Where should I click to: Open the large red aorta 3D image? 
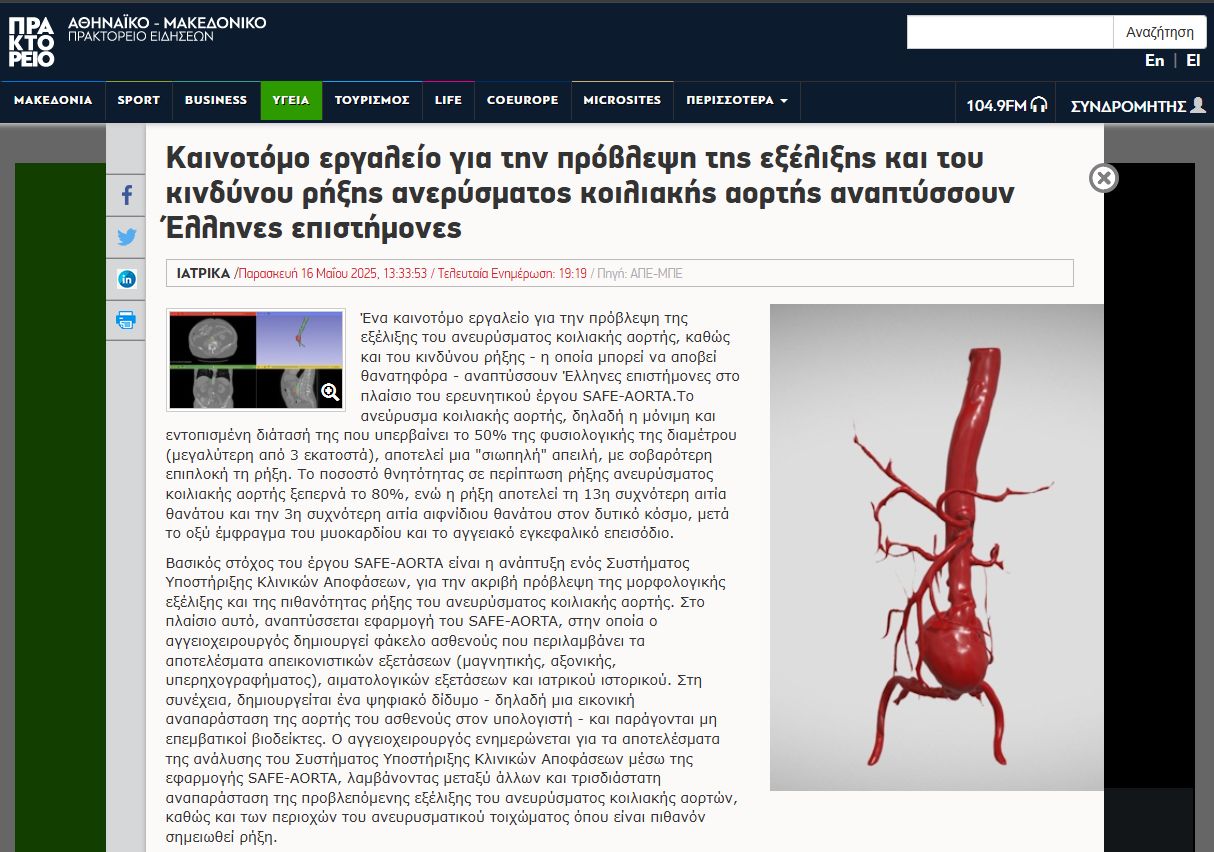coord(937,547)
